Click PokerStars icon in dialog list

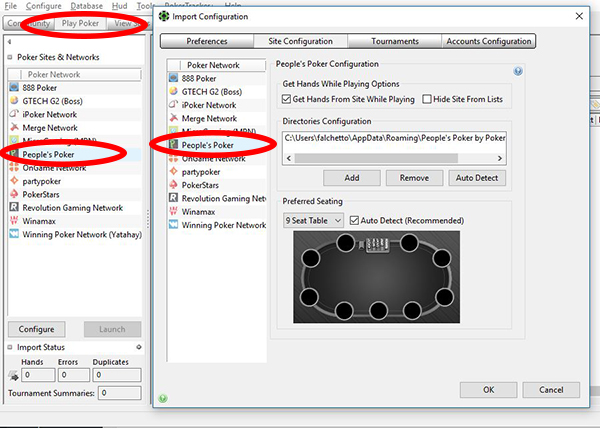(x=173, y=185)
